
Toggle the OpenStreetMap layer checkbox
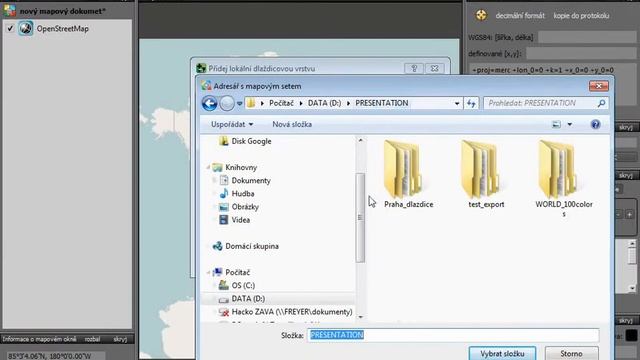[10, 29]
